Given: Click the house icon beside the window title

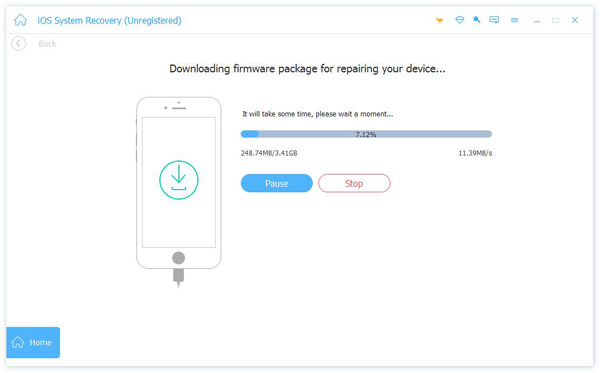Looking at the screenshot, I should coord(20,20).
